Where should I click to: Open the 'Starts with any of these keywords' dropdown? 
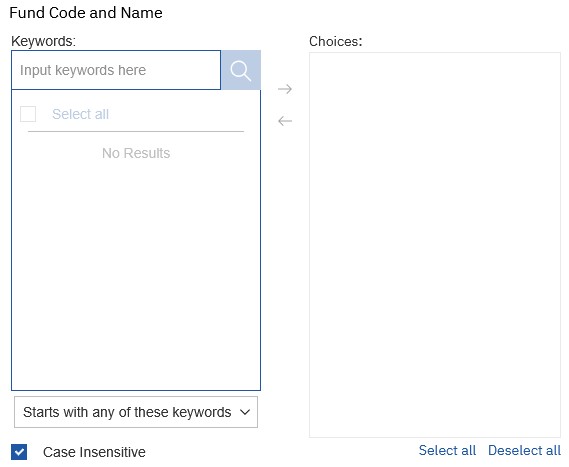pos(136,412)
